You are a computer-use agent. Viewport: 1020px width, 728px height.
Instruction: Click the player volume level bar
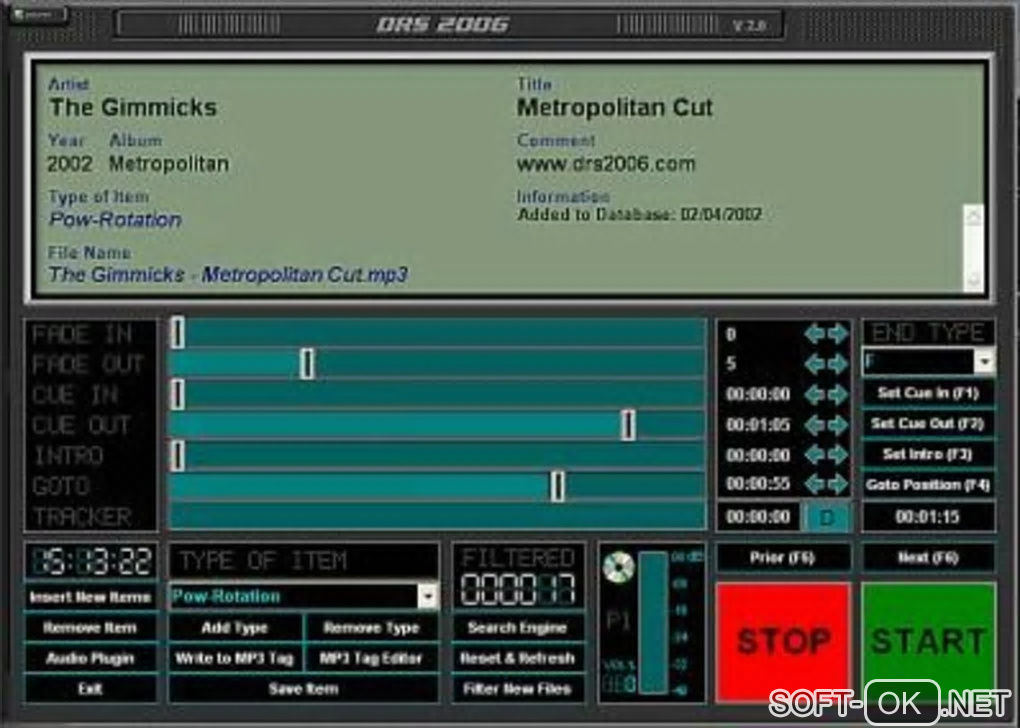652,623
